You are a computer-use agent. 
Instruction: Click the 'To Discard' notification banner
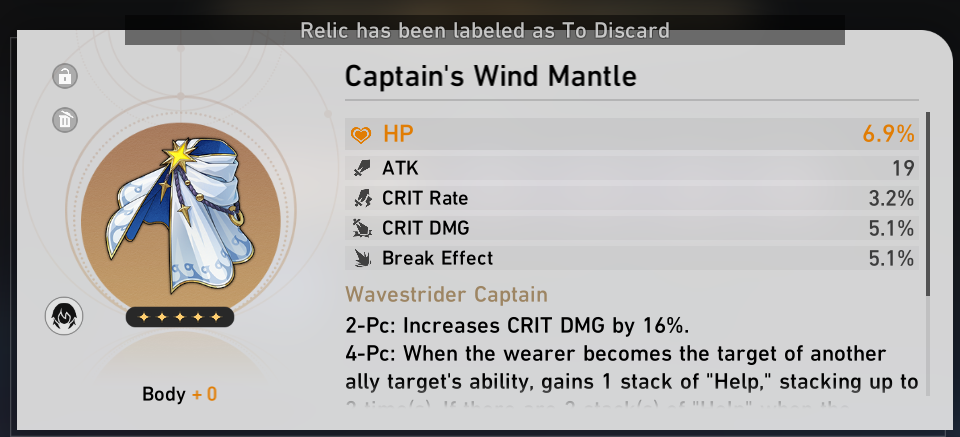tap(485, 30)
